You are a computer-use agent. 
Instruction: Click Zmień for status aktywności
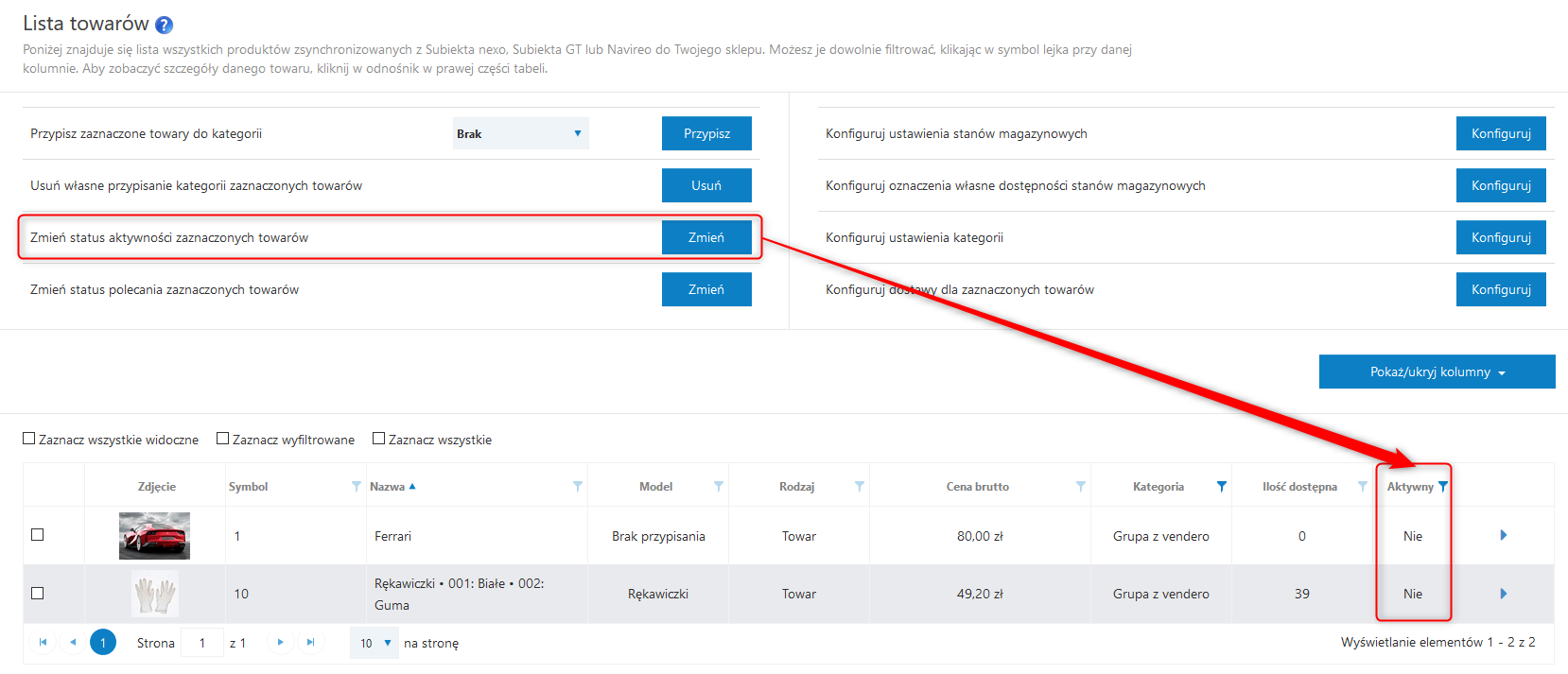(706, 237)
